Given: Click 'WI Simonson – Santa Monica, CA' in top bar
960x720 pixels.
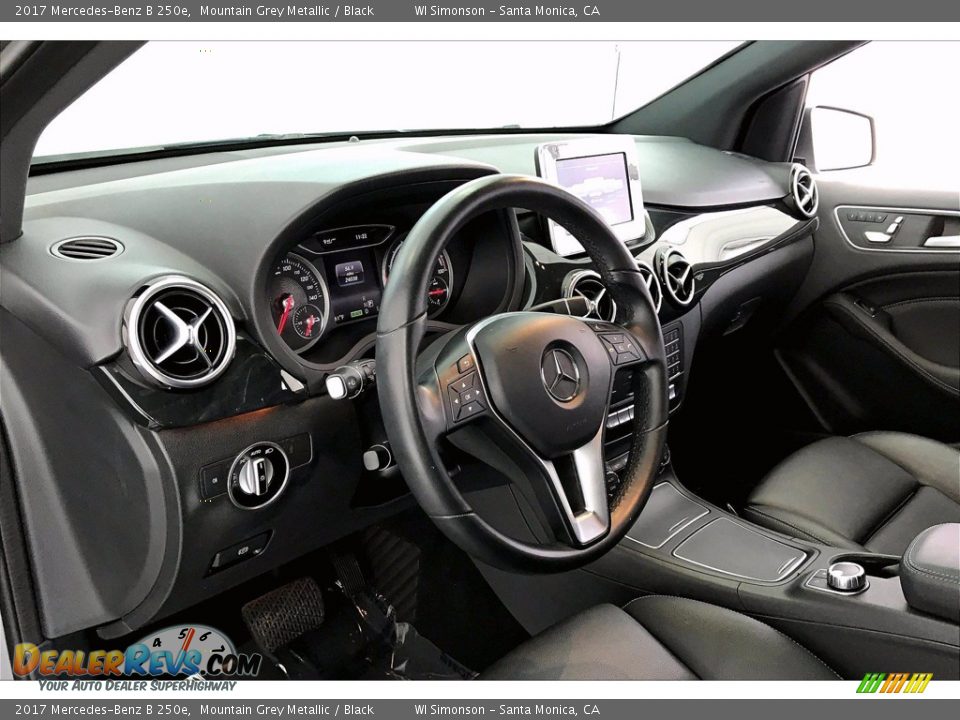Looking at the screenshot, I should 507,11.
